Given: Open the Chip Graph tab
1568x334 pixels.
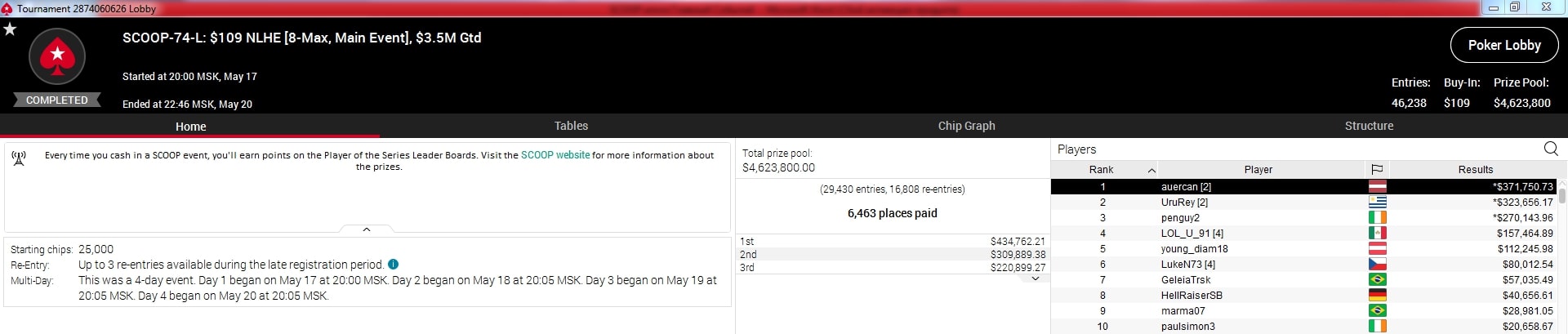Looking at the screenshot, I should point(966,126).
